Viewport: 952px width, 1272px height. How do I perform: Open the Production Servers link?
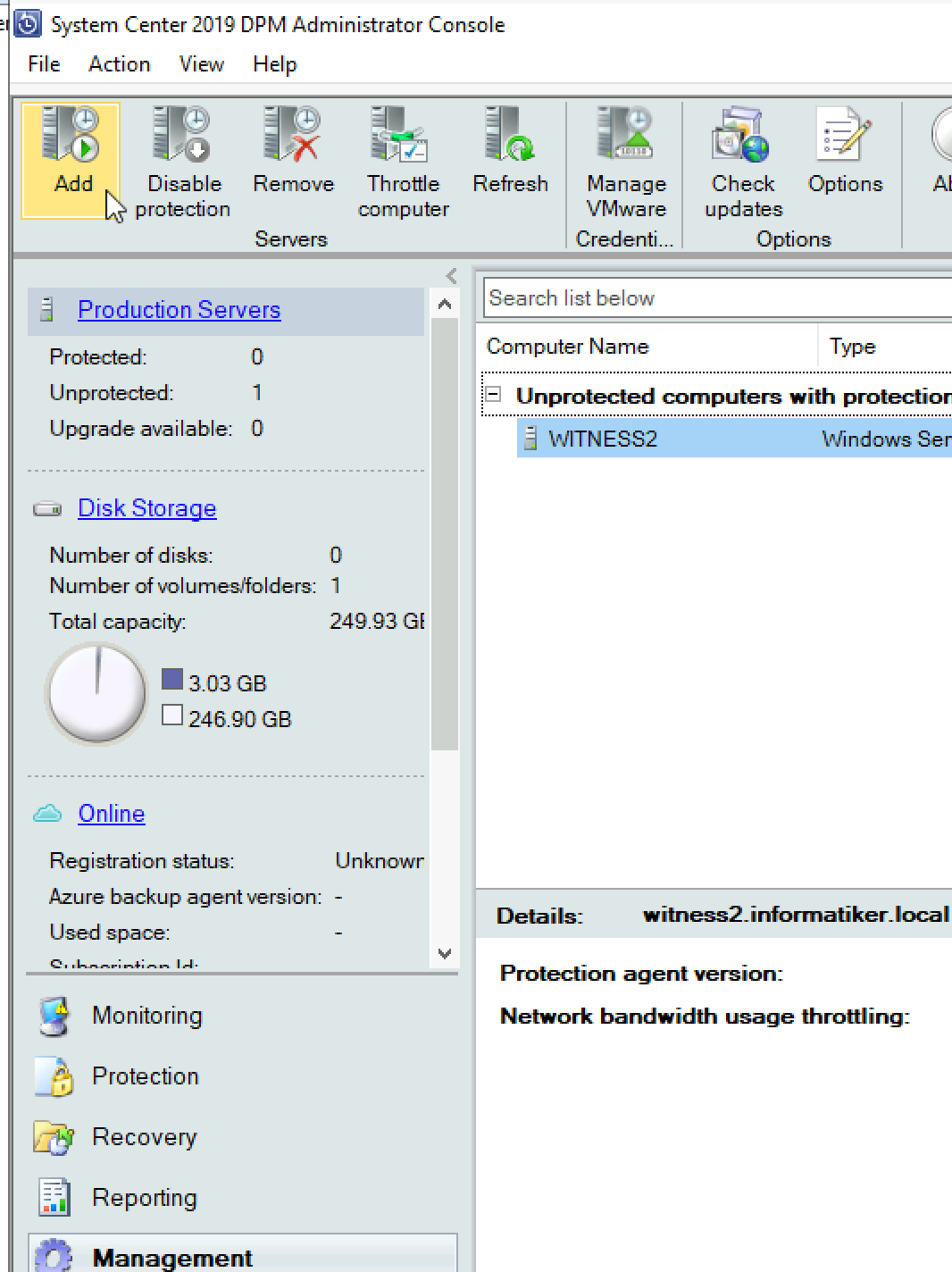tap(180, 310)
